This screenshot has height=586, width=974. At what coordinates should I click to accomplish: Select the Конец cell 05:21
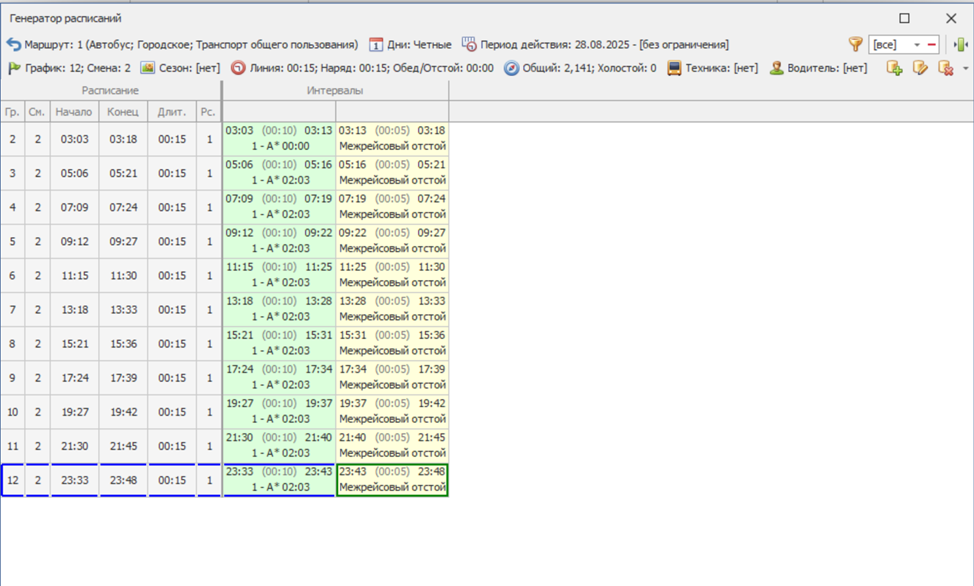[x=123, y=173]
